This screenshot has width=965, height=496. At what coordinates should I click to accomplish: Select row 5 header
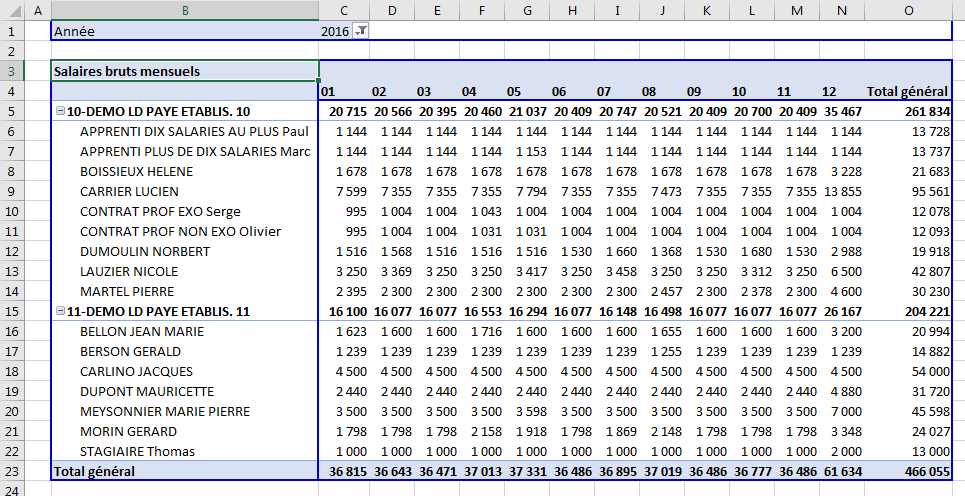pos(12,111)
